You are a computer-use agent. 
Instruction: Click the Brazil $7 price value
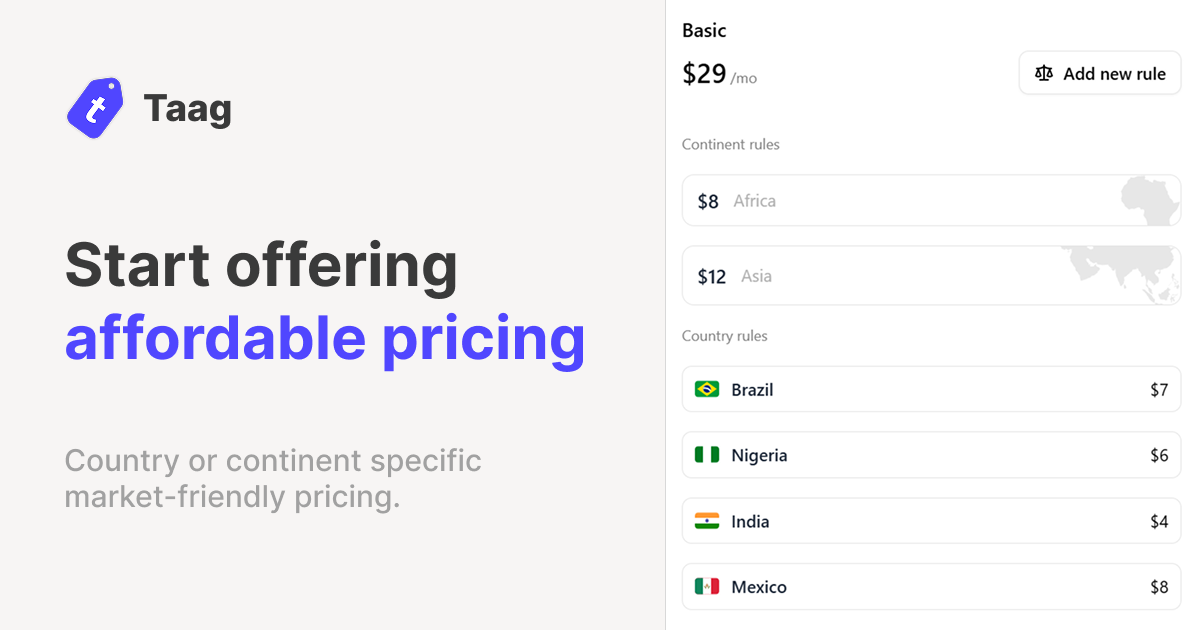tap(1158, 390)
